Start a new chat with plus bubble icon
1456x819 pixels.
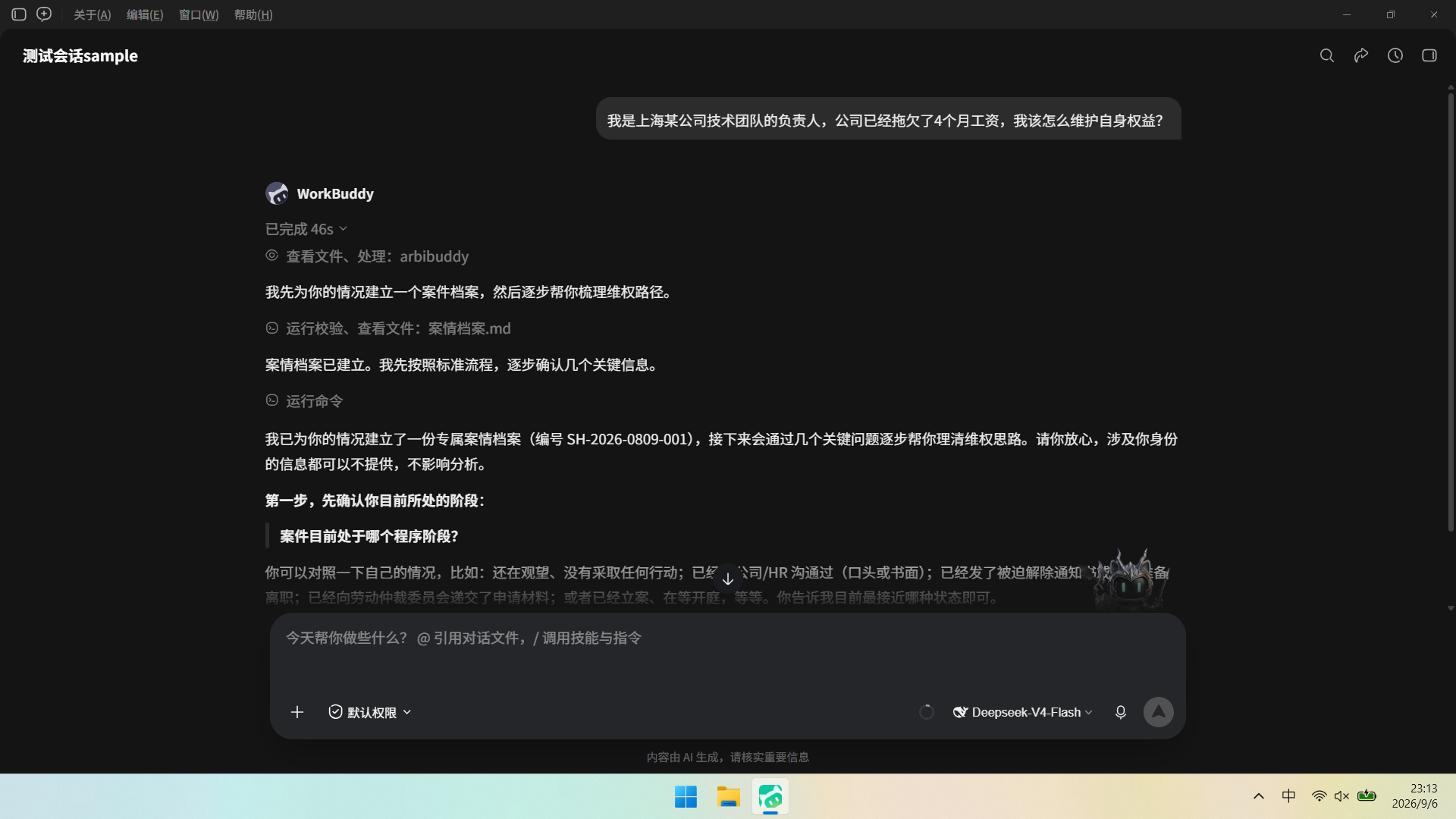pos(44,14)
